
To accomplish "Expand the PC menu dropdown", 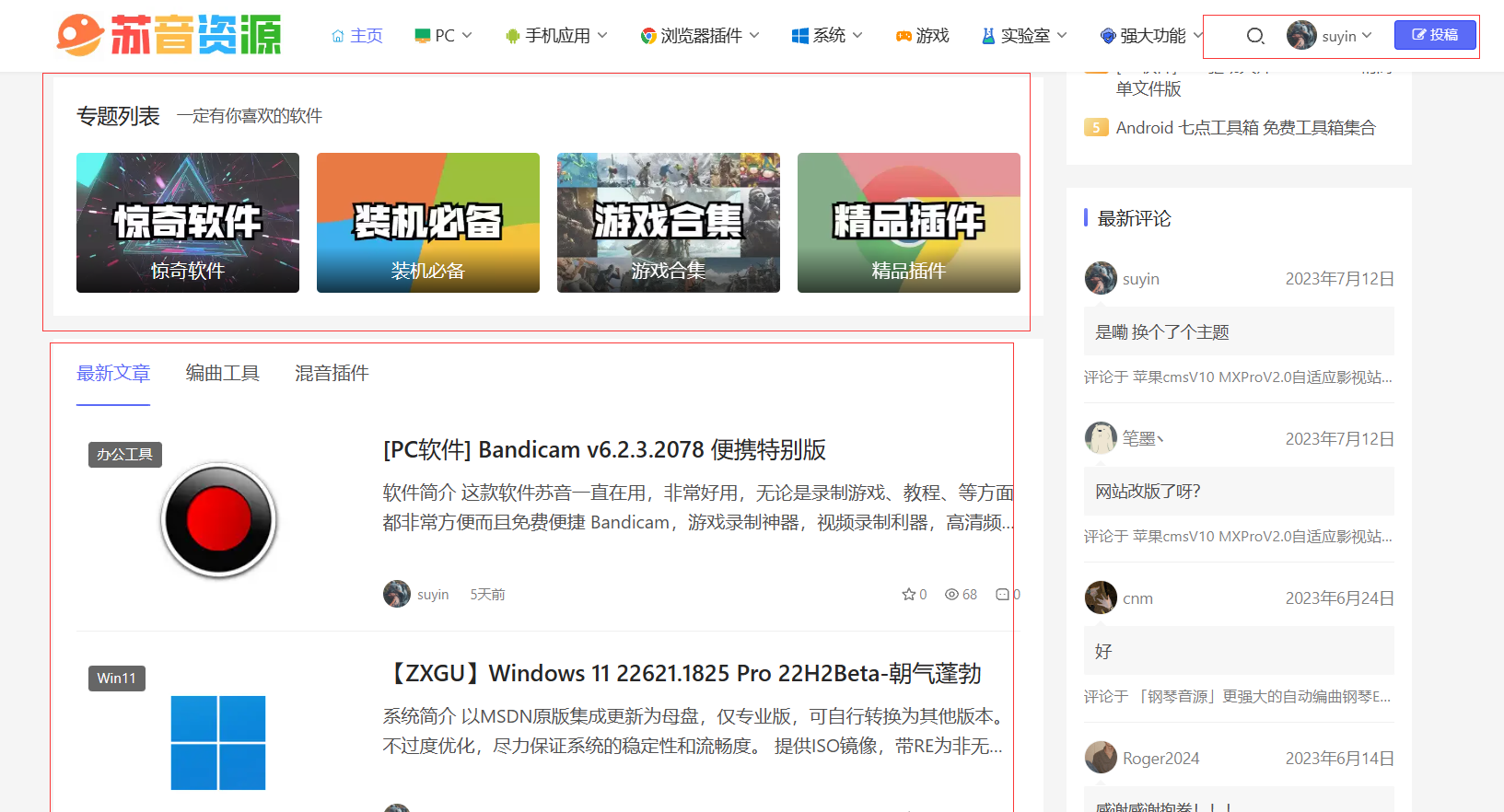I will click(x=443, y=36).
